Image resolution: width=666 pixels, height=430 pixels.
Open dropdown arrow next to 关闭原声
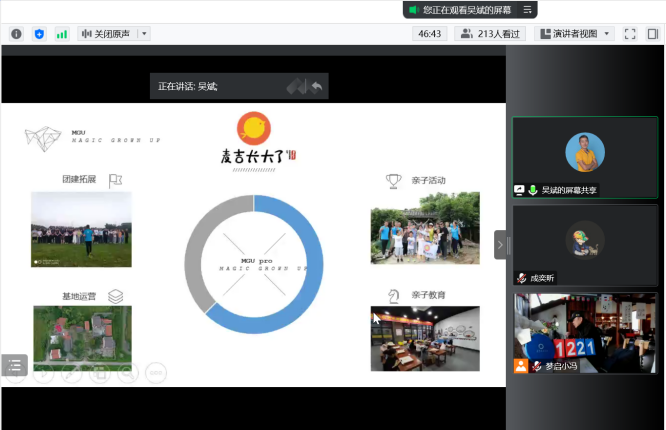144,33
